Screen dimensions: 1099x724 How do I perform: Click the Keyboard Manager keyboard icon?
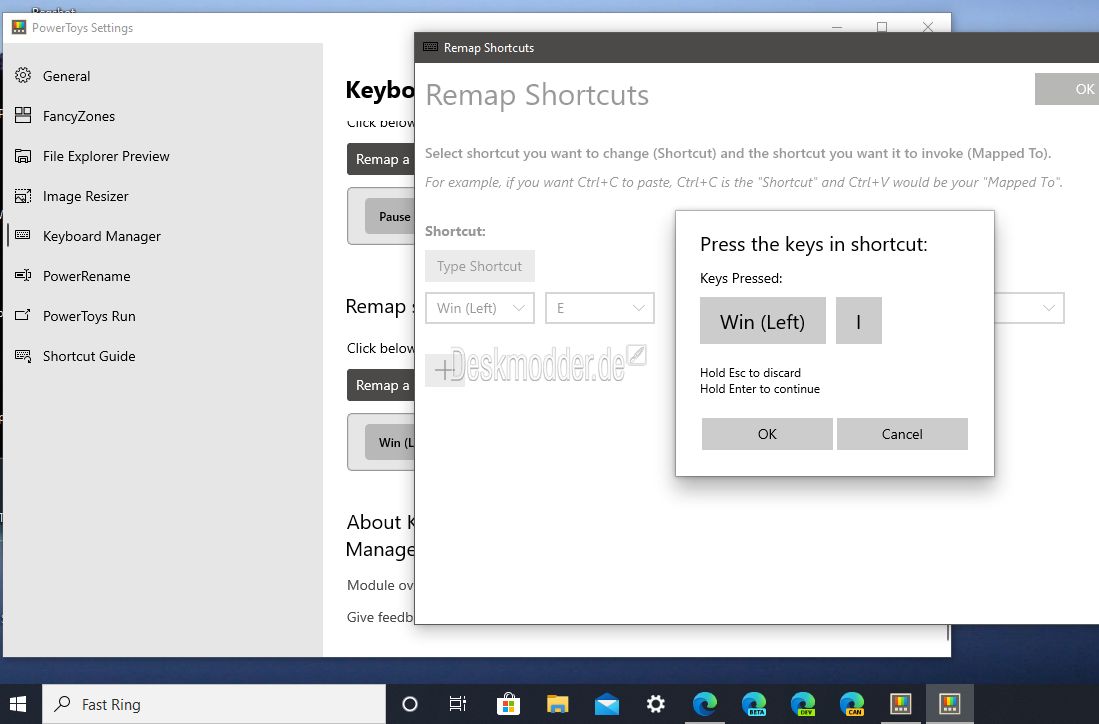[23, 235]
